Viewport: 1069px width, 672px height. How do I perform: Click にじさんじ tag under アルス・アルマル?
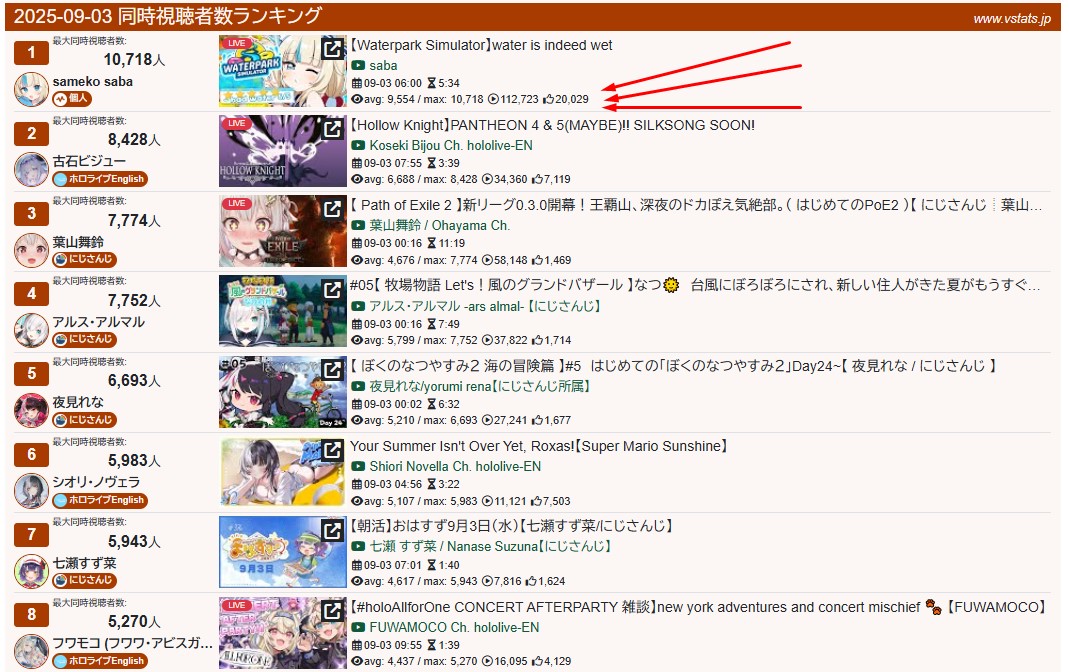(85, 339)
